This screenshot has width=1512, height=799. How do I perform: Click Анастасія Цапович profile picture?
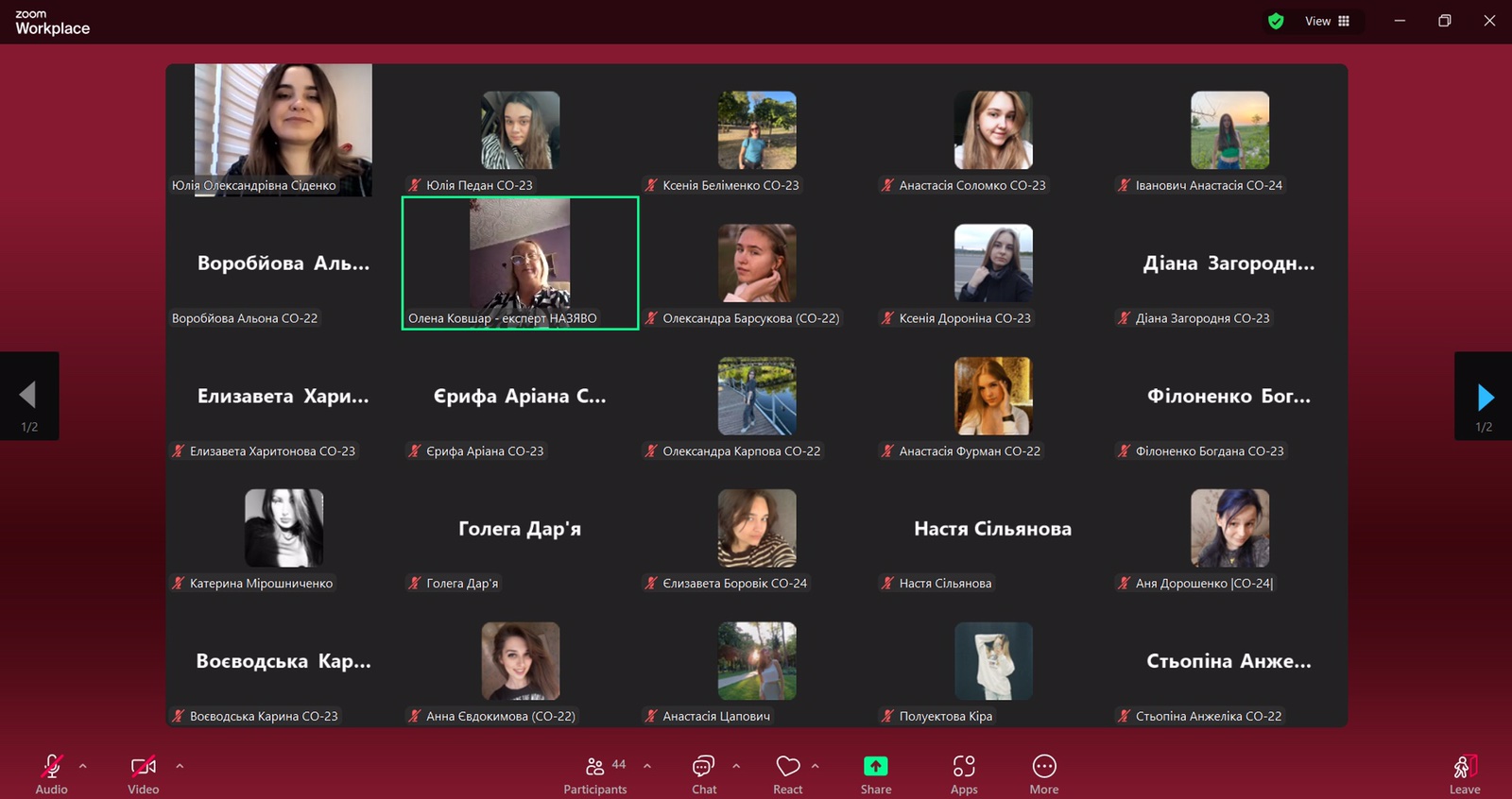point(757,661)
